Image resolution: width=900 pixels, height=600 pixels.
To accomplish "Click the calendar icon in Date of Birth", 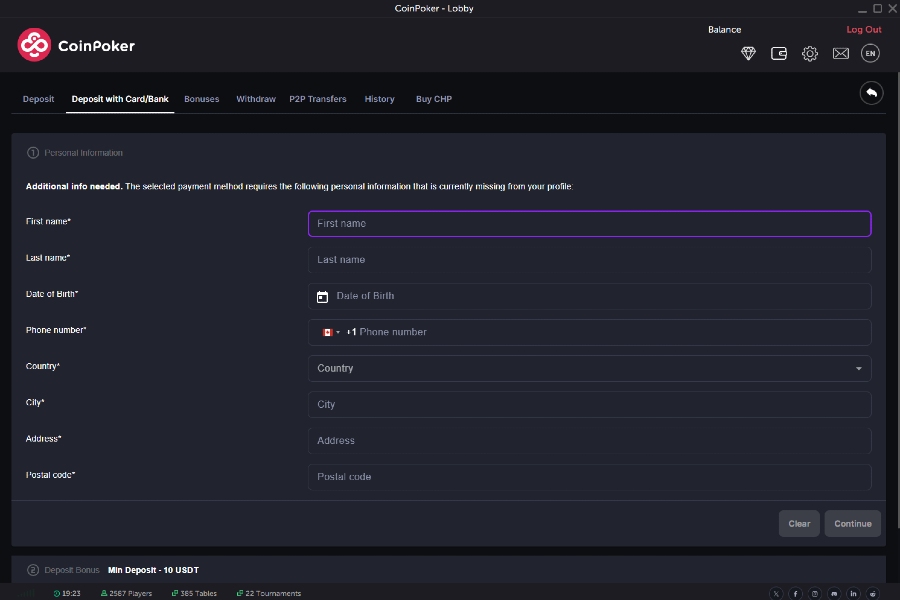I will pos(322,297).
